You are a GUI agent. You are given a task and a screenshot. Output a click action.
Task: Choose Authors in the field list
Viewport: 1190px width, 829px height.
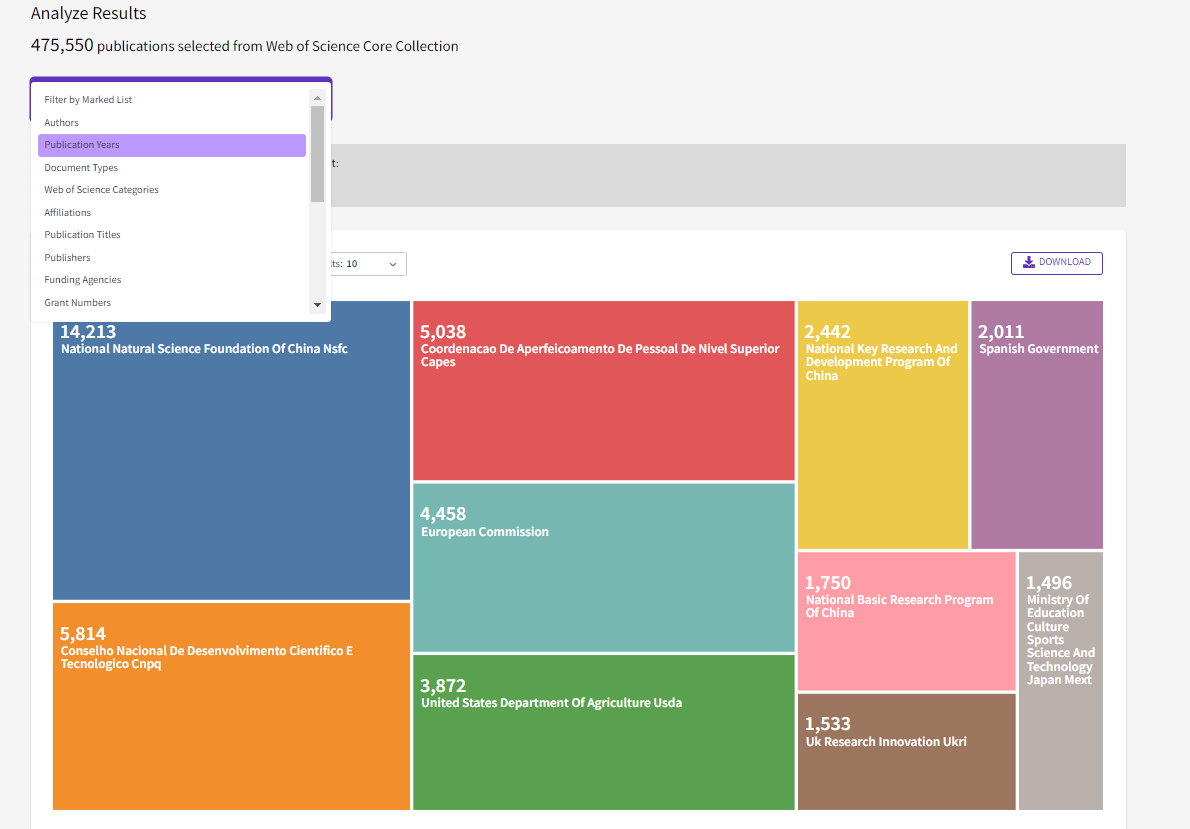[172, 122]
